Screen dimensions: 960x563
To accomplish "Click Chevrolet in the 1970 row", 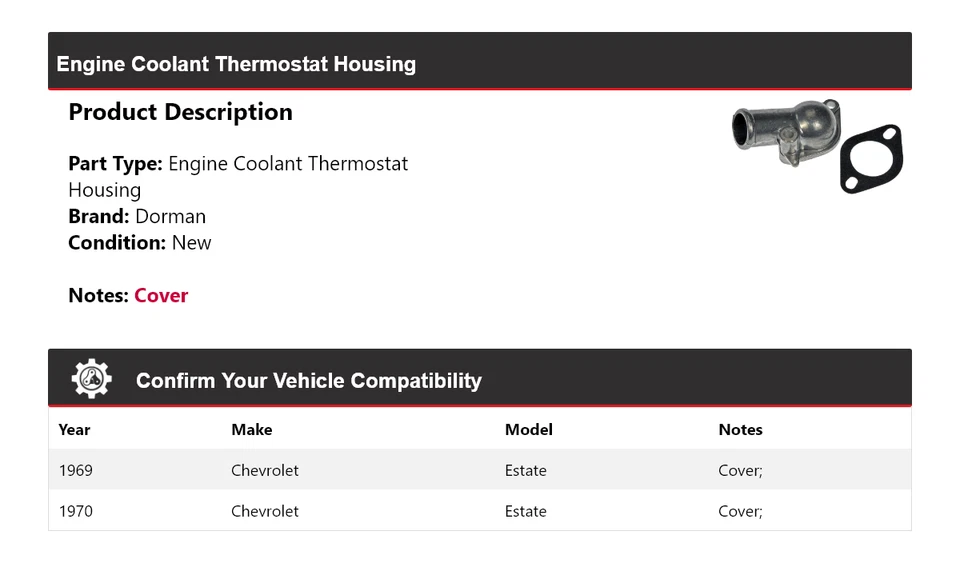I will (x=264, y=511).
